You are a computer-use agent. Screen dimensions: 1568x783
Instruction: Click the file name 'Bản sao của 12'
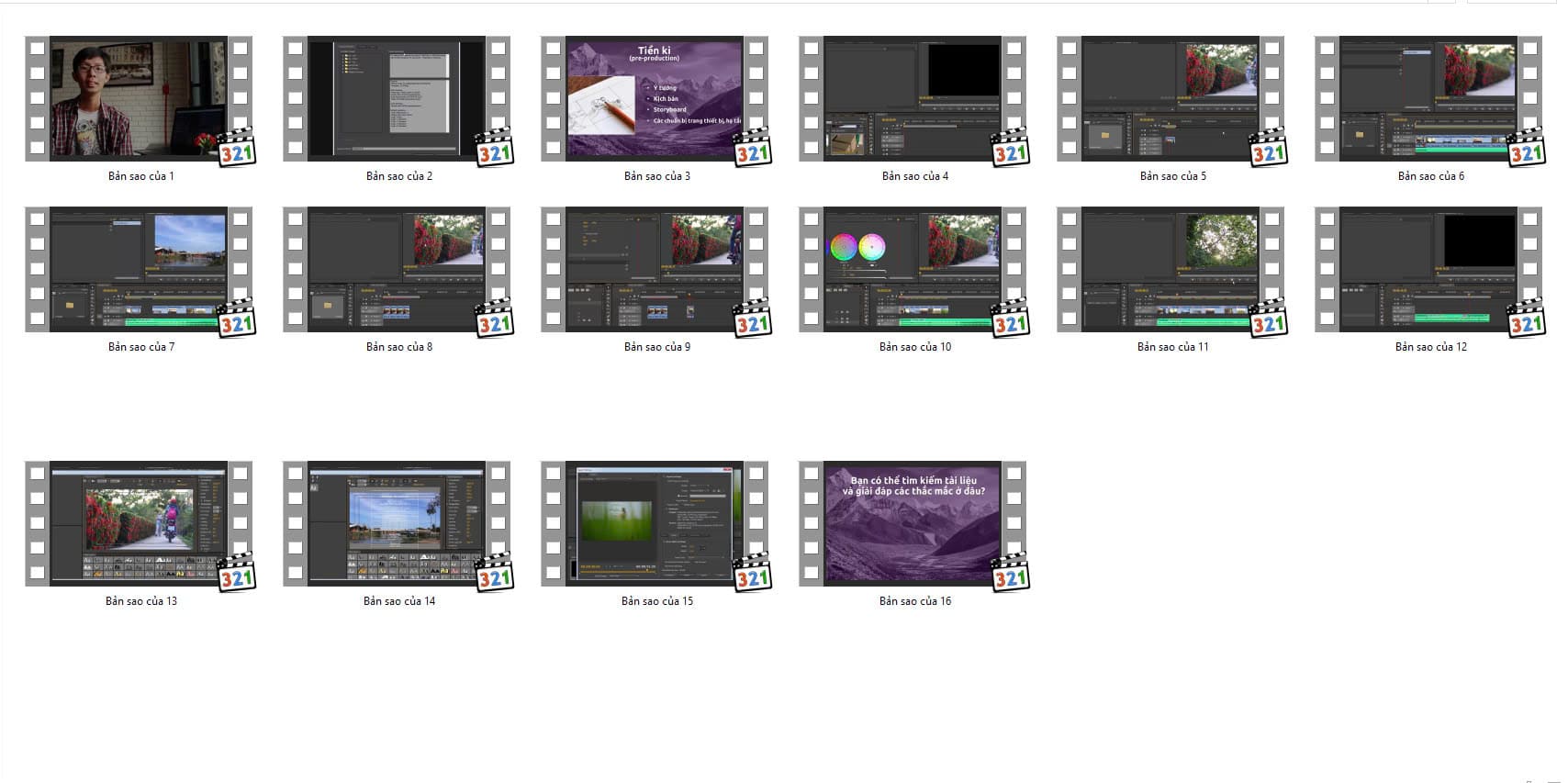coord(1431,347)
